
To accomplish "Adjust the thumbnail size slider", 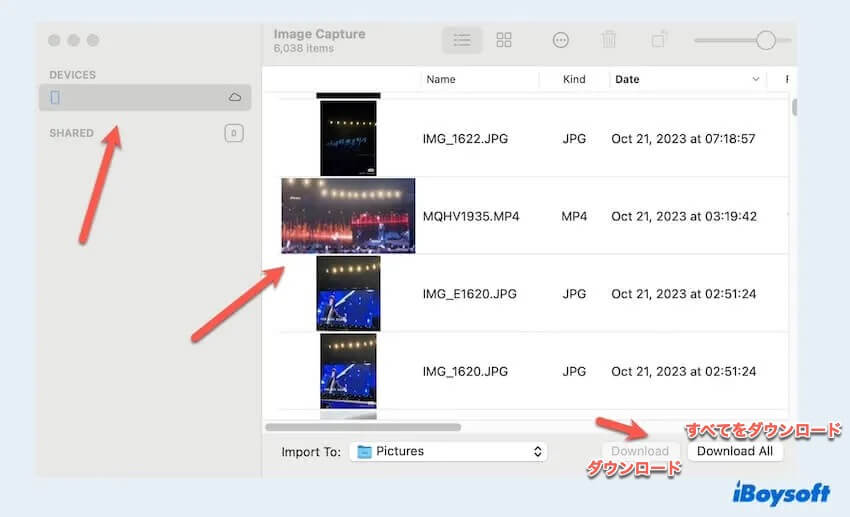I will tap(765, 40).
